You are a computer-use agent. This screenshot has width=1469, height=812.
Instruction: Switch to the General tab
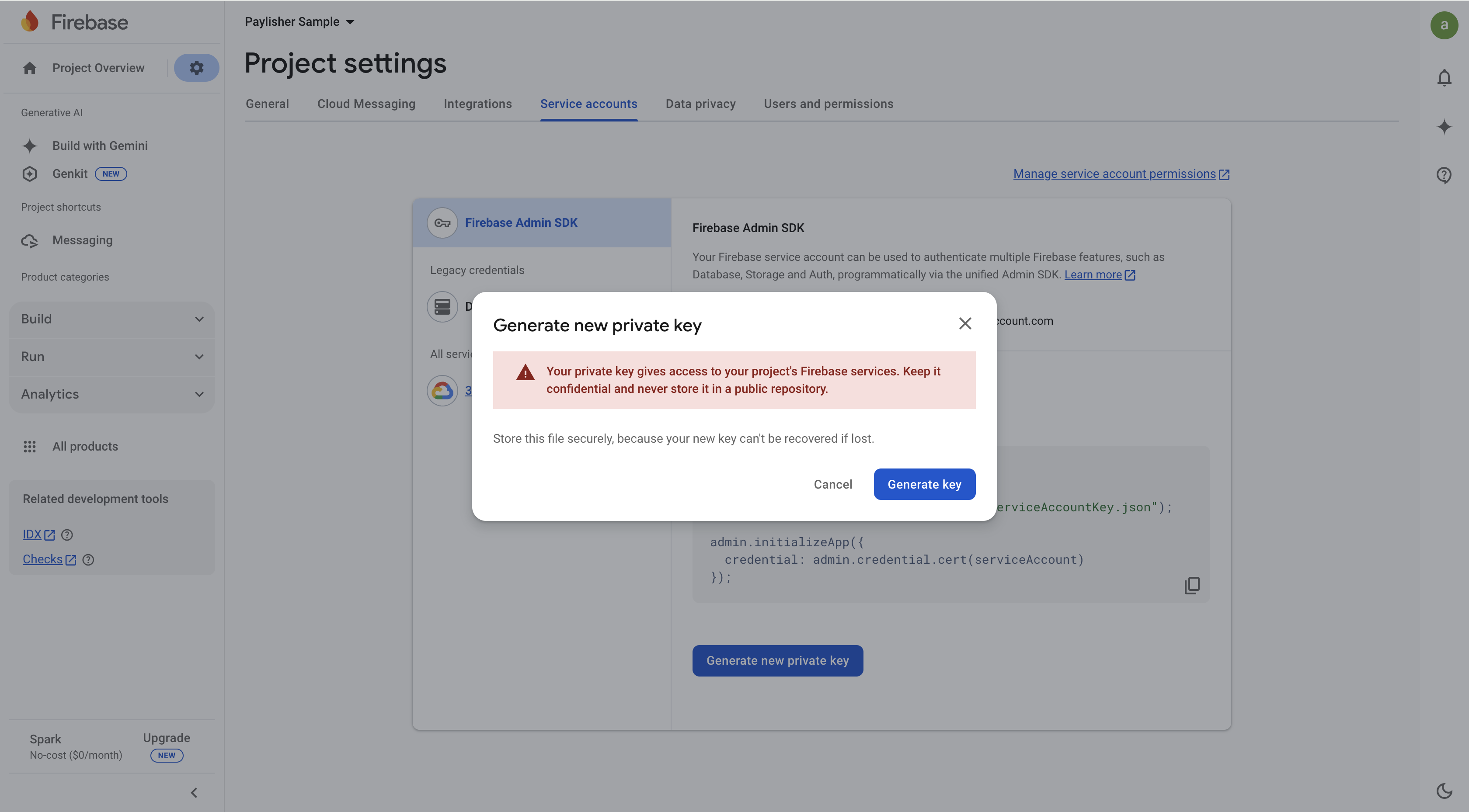(x=267, y=104)
